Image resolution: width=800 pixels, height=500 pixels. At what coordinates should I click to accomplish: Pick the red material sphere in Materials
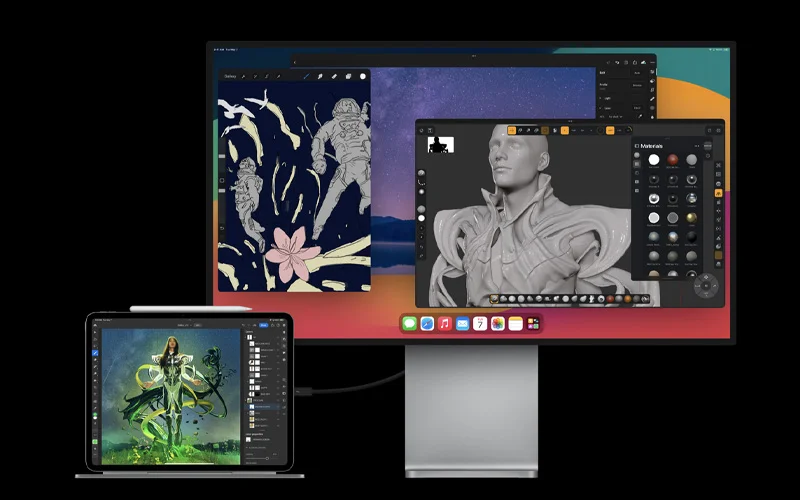click(x=672, y=160)
